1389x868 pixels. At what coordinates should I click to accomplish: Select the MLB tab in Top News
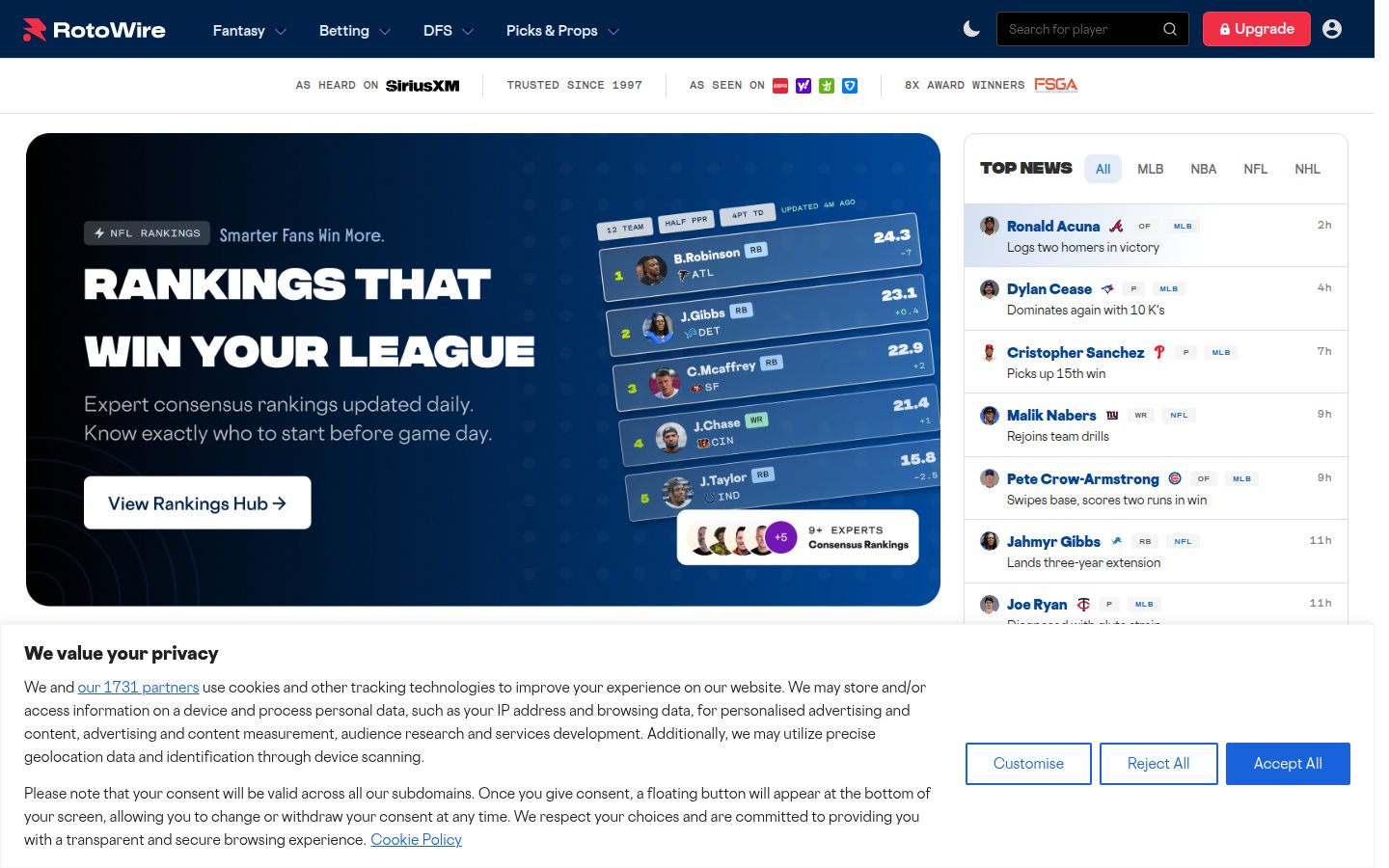[x=1150, y=169]
